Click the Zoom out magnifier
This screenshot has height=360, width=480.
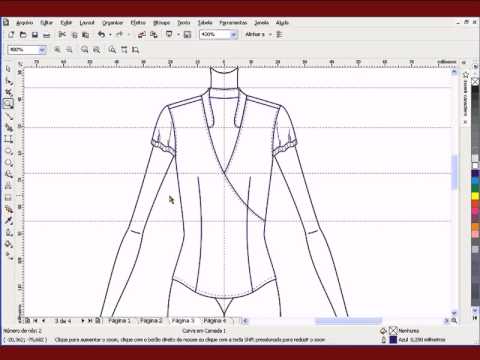[x=69, y=50]
